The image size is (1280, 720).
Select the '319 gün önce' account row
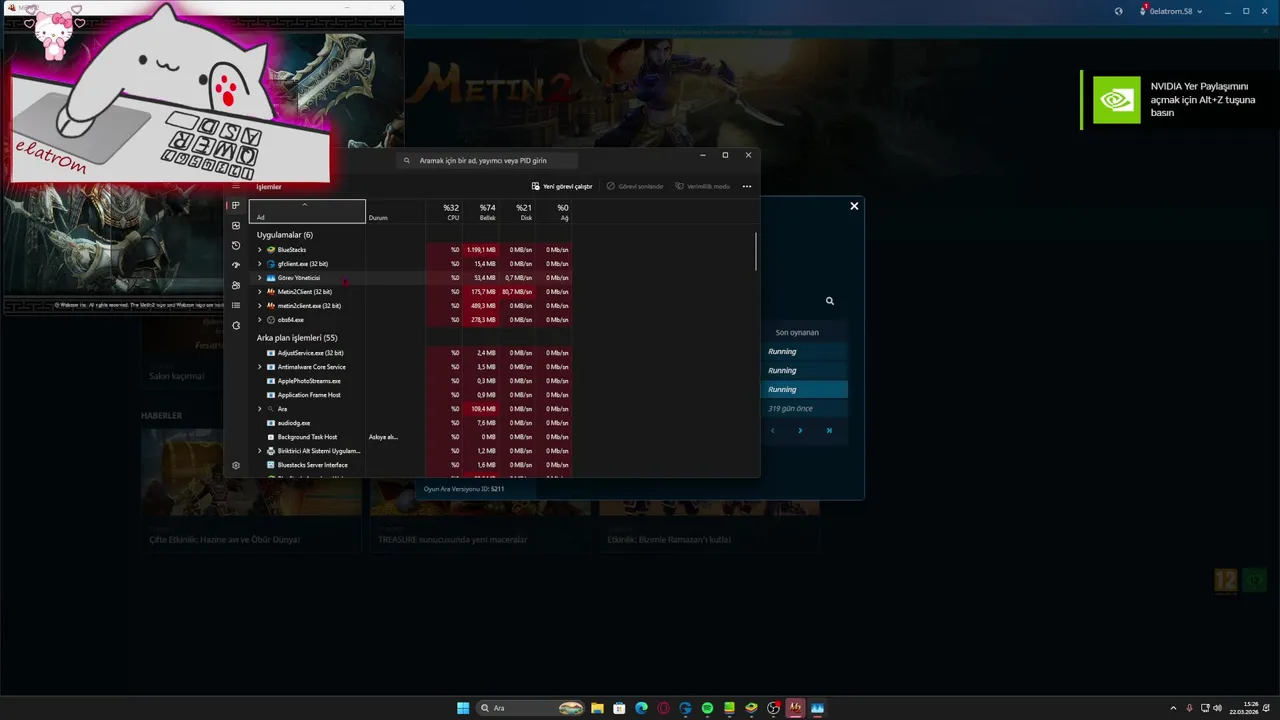pyautogui.click(x=806, y=408)
